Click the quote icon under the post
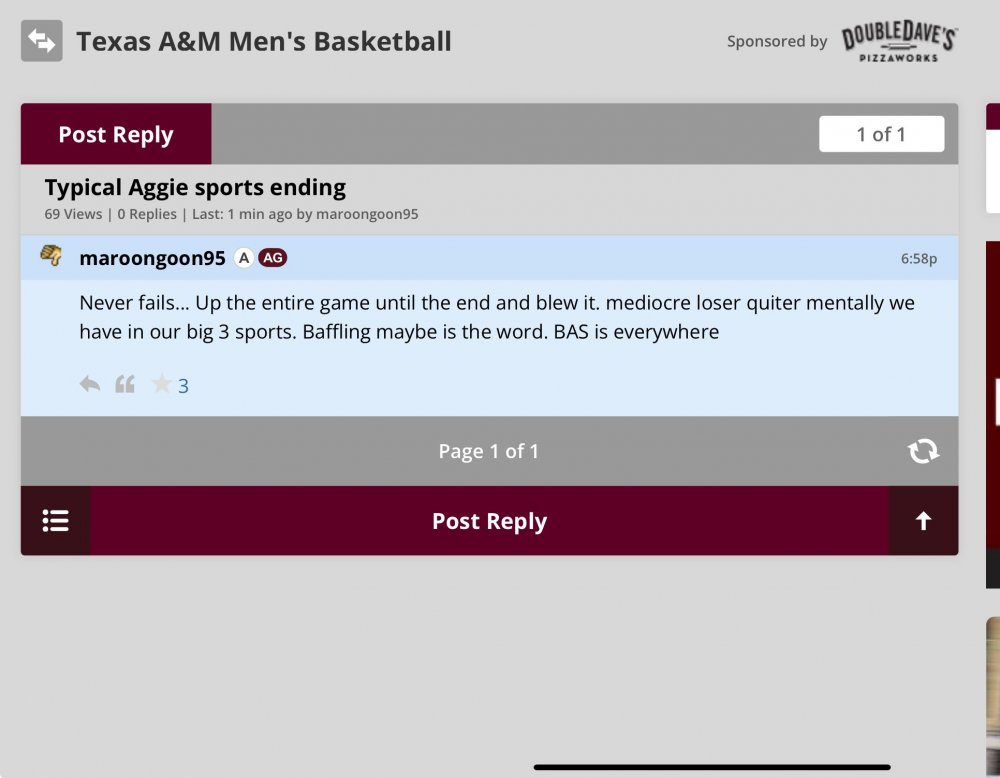 [125, 384]
